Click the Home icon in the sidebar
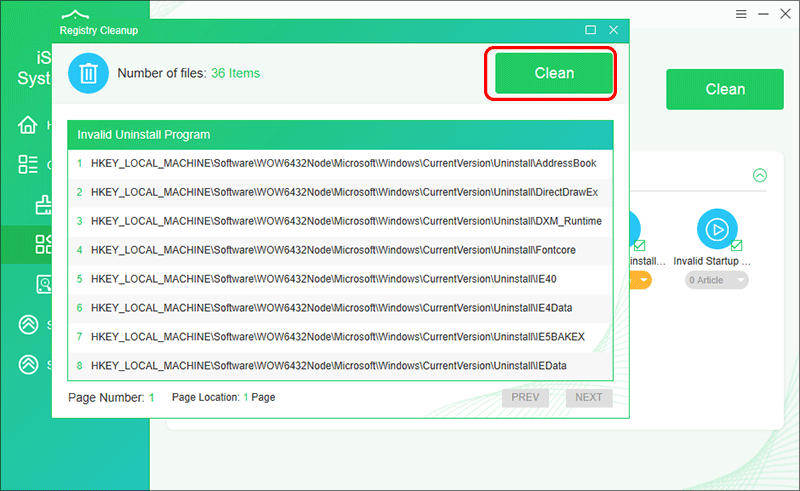800x491 pixels. (27, 125)
